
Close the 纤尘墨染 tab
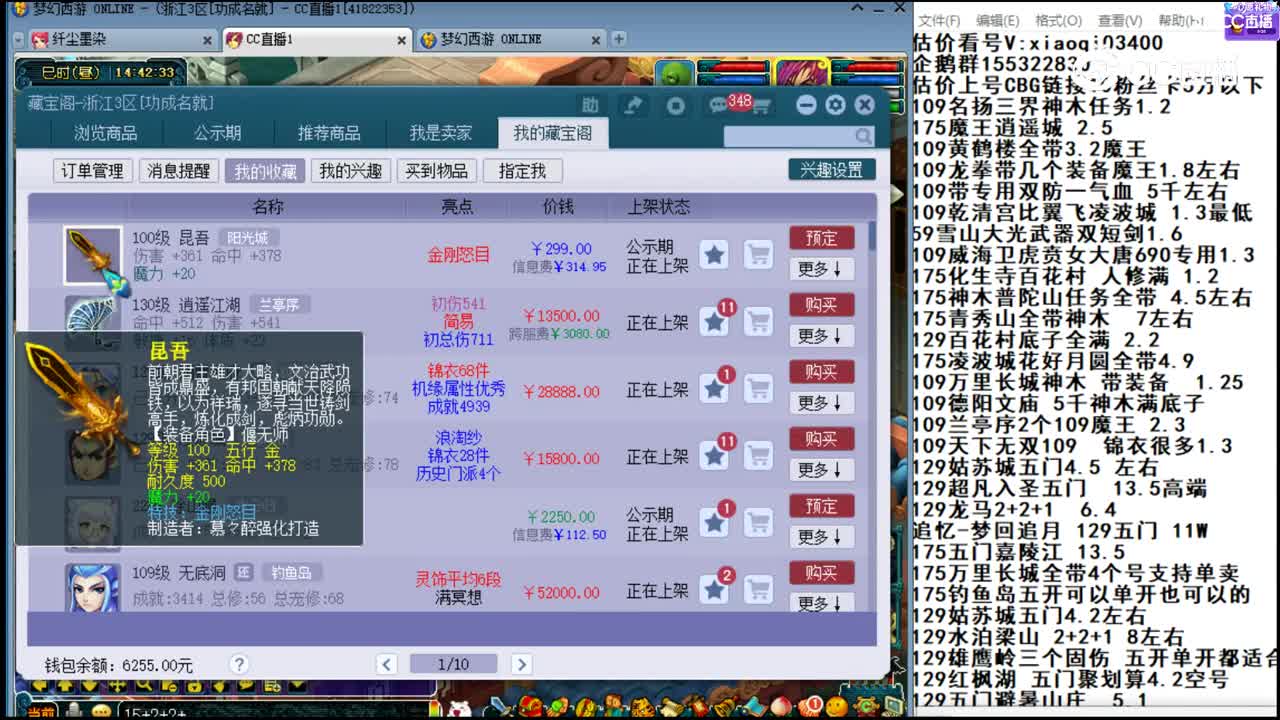(x=208, y=40)
